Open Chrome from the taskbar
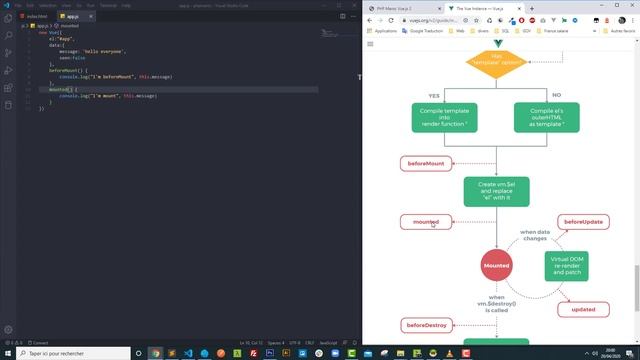Screen dimensions: 640x360 [x=156, y=353]
